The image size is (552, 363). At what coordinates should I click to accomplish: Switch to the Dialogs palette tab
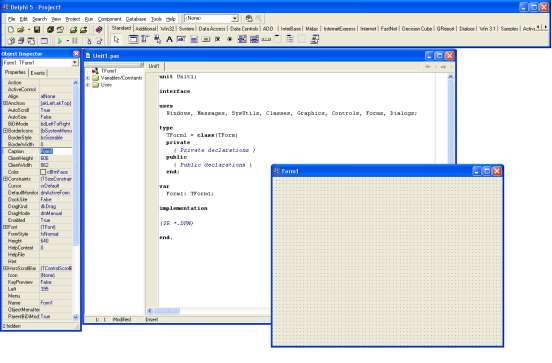(467, 29)
